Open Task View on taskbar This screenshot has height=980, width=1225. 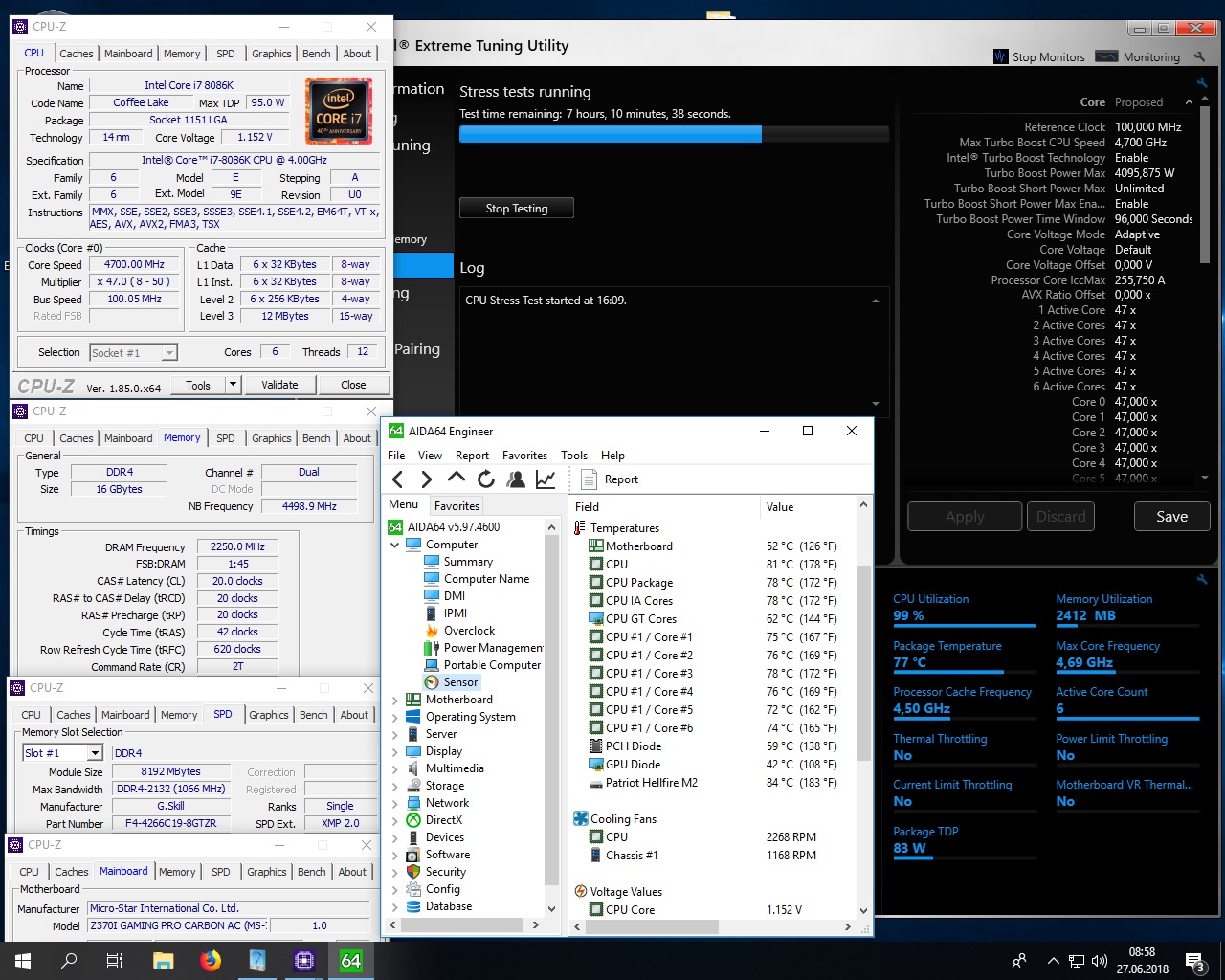pos(115,961)
